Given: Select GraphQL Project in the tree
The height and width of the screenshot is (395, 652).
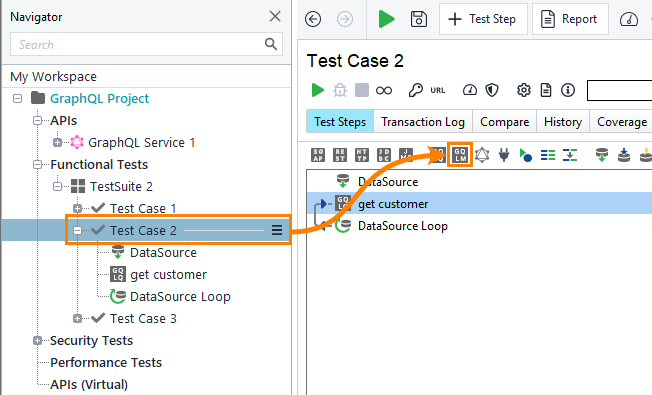Looking at the screenshot, I should point(99,99).
